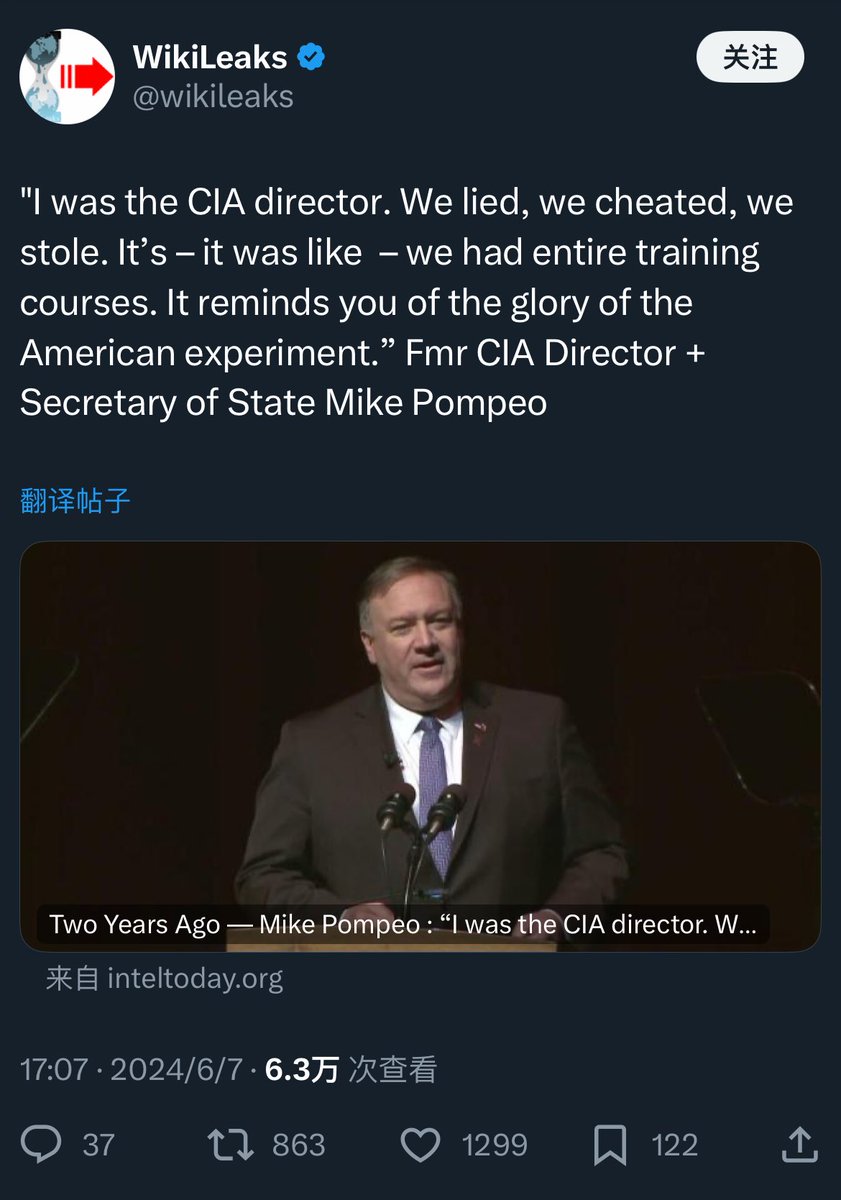Open the WikiLeaks display name

pos(210,58)
